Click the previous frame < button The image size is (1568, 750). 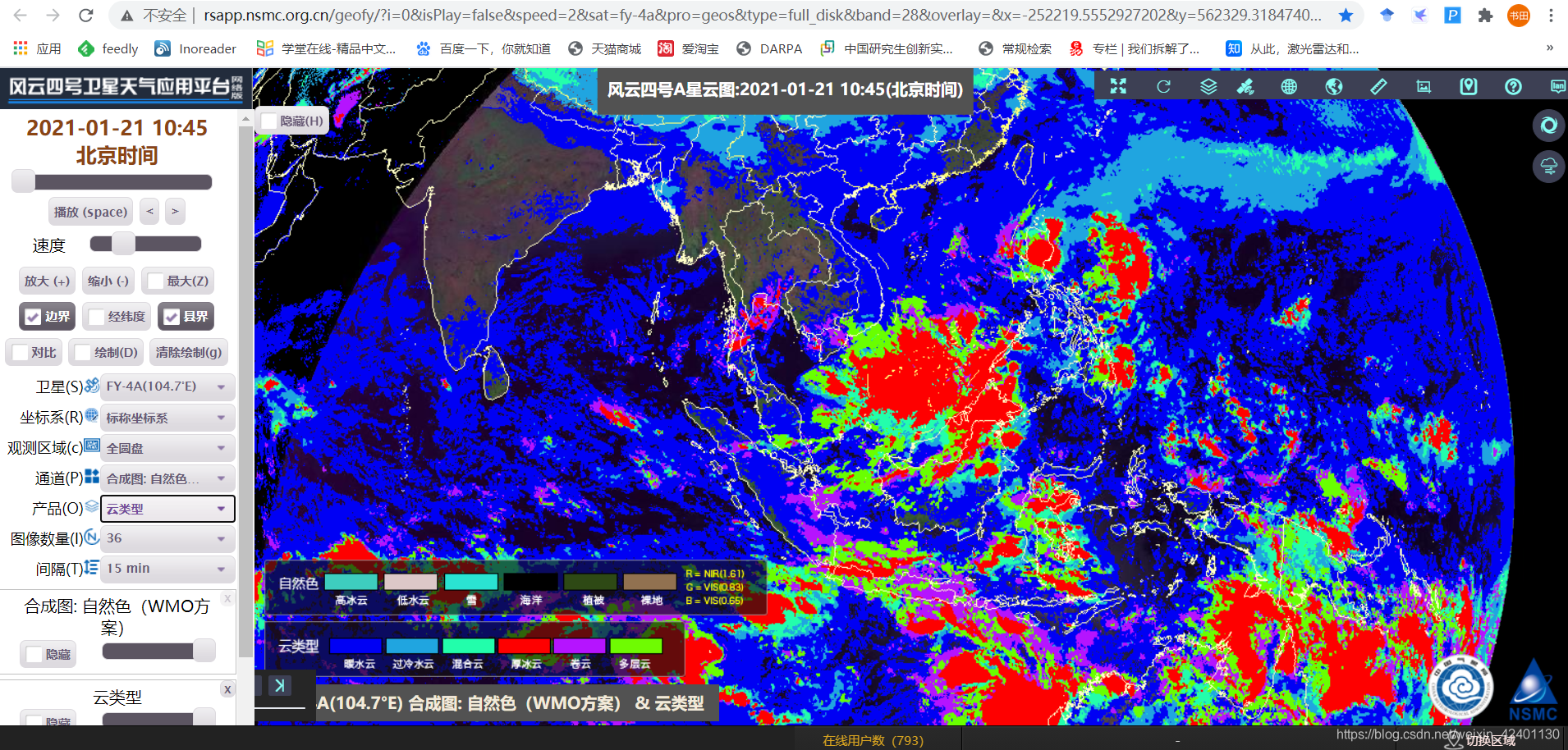[x=149, y=212]
